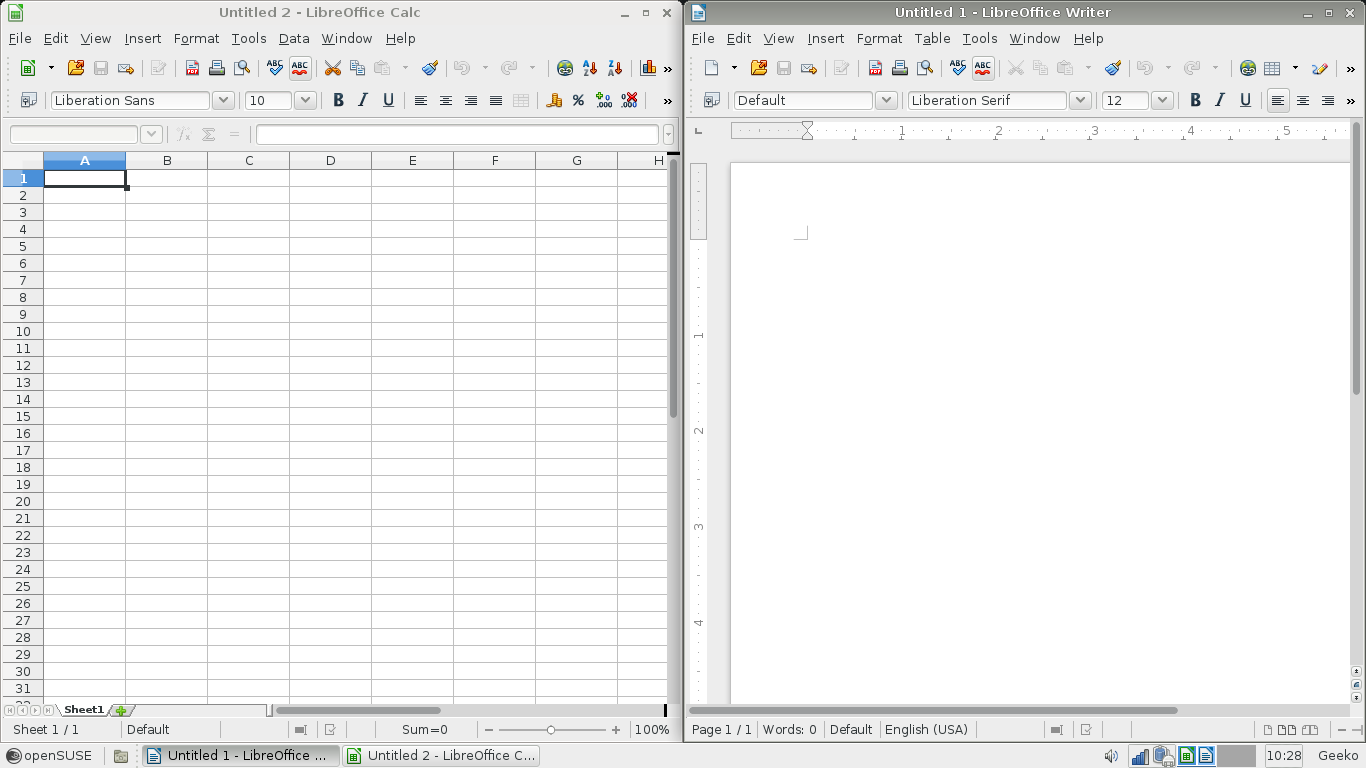The height and width of the screenshot is (768, 1366).
Task: Apply currency format to the selected cell
Action: tap(554, 100)
